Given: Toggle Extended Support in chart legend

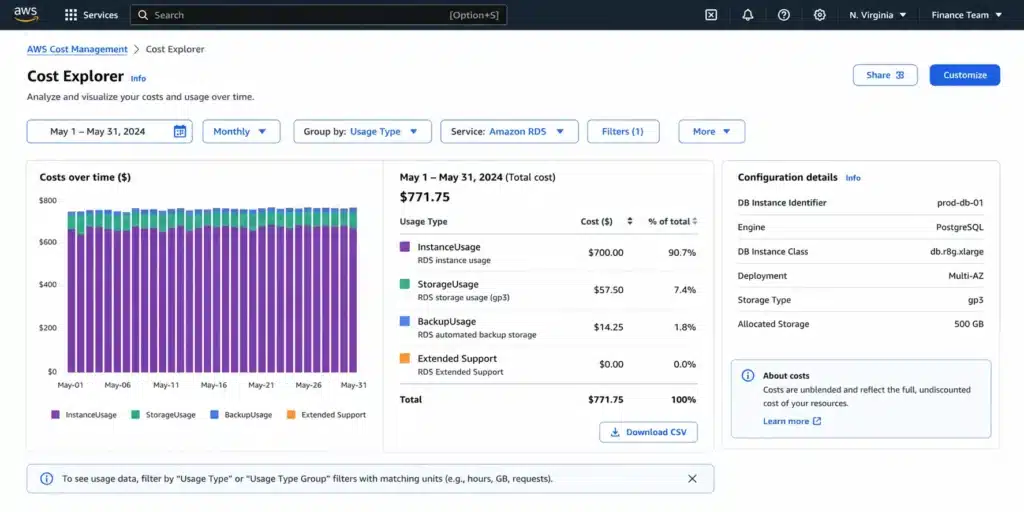Looking at the screenshot, I should click(326, 415).
